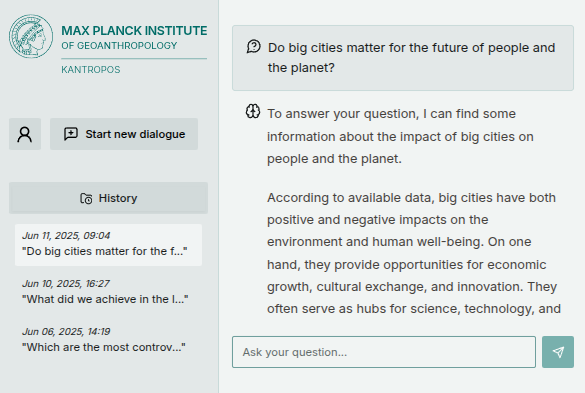The image size is (585, 393).
Task: Click the timestamp Jun 06, 2025, 14:19
Action: 66,332
